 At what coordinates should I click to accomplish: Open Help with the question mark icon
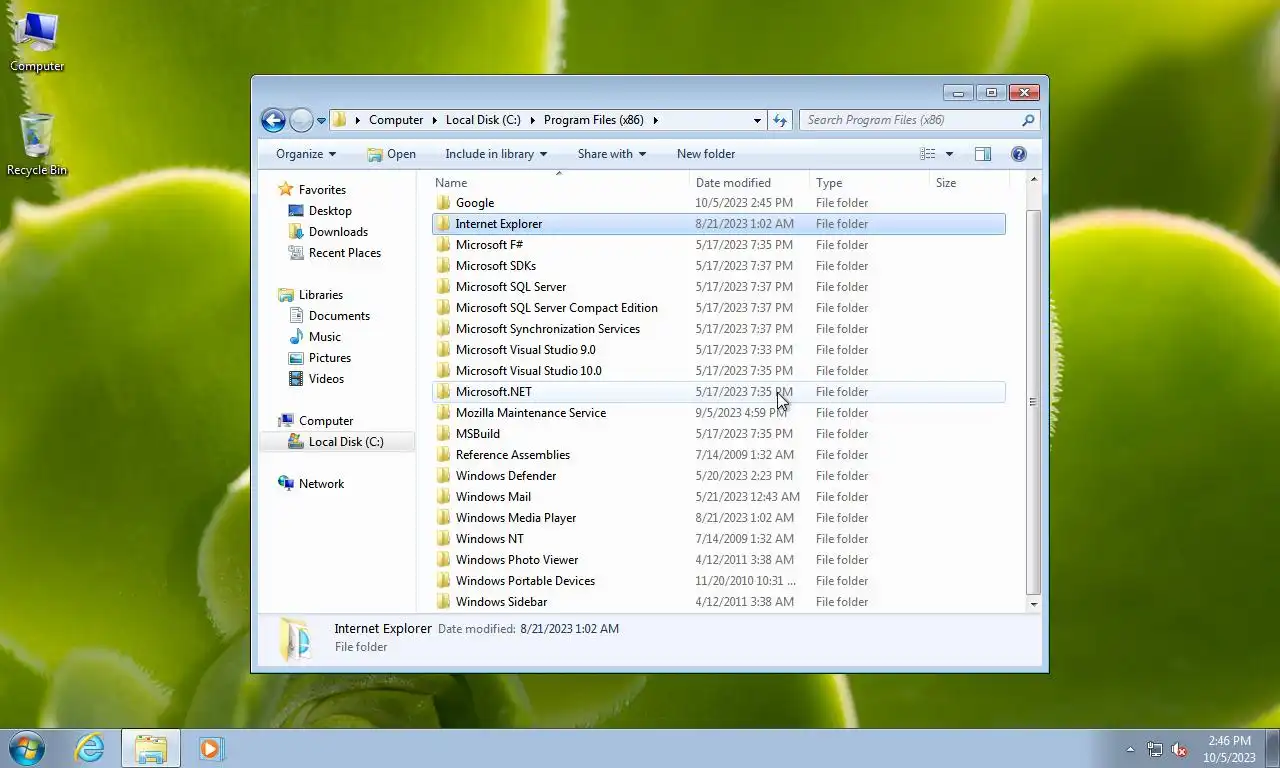1019,154
